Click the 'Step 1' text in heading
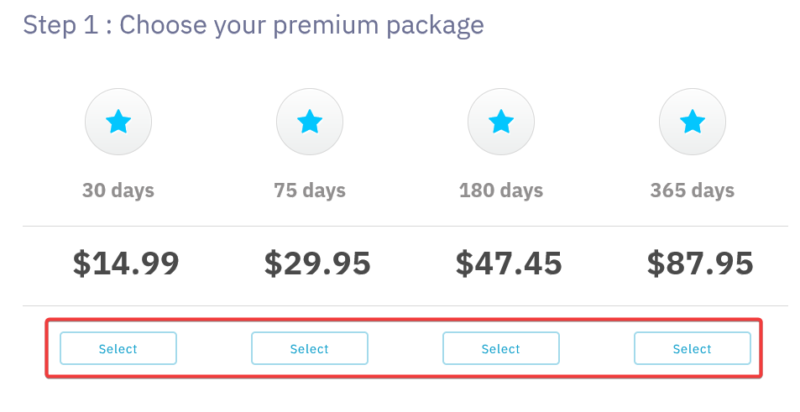This screenshot has width=800, height=412. (61, 24)
